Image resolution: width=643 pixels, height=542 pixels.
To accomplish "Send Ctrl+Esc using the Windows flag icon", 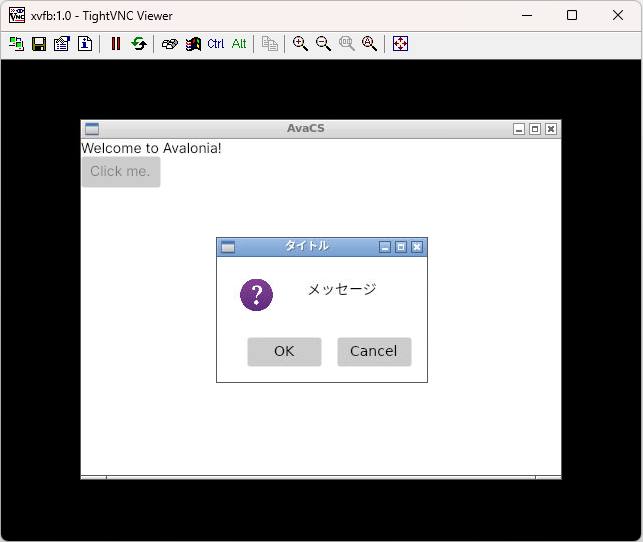I will pyautogui.click(x=193, y=44).
